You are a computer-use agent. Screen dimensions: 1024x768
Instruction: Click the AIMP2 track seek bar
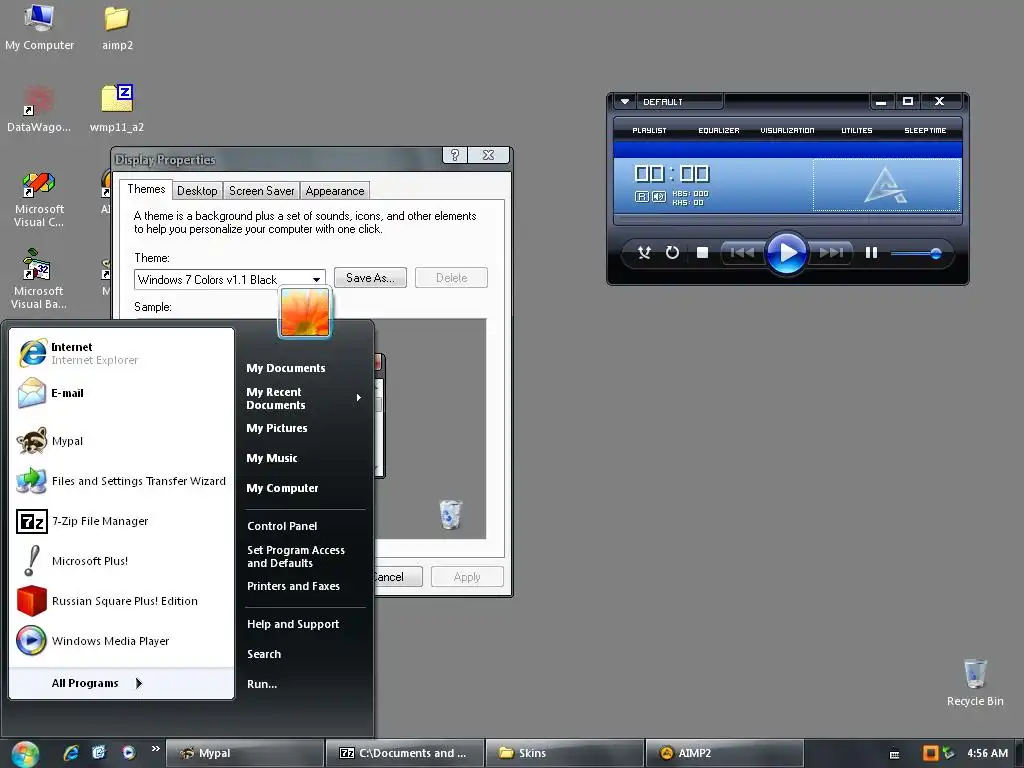tap(787, 219)
